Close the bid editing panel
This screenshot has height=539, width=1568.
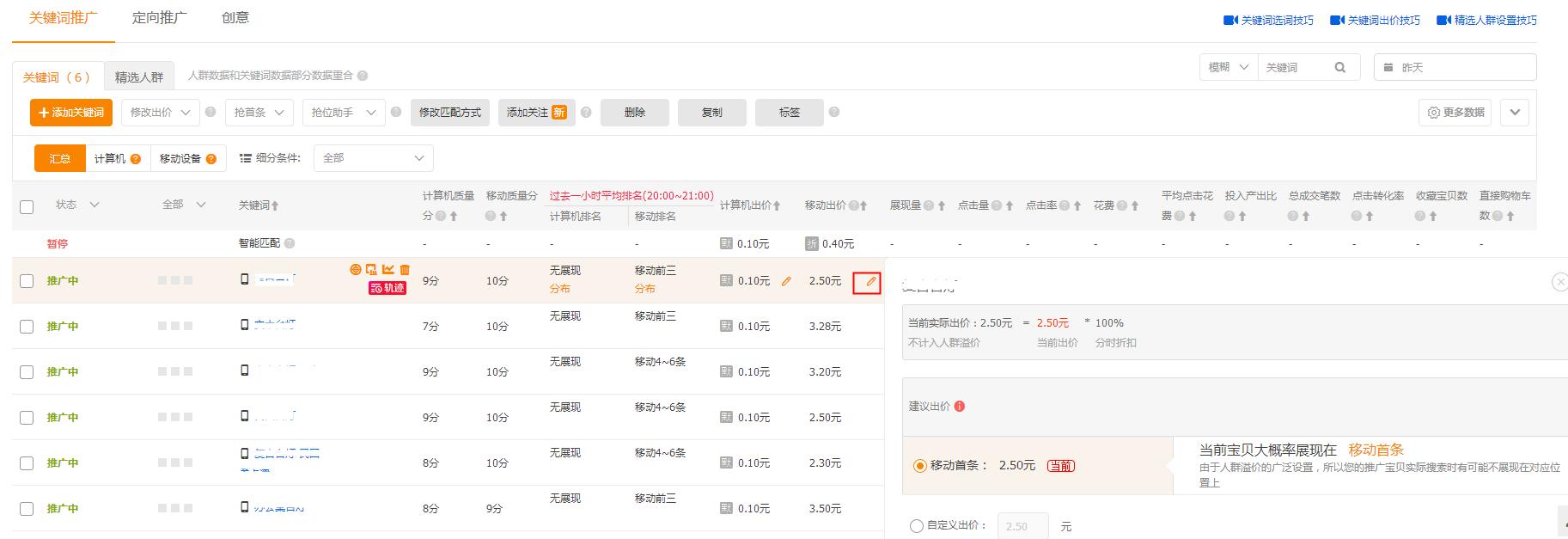tap(1560, 282)
